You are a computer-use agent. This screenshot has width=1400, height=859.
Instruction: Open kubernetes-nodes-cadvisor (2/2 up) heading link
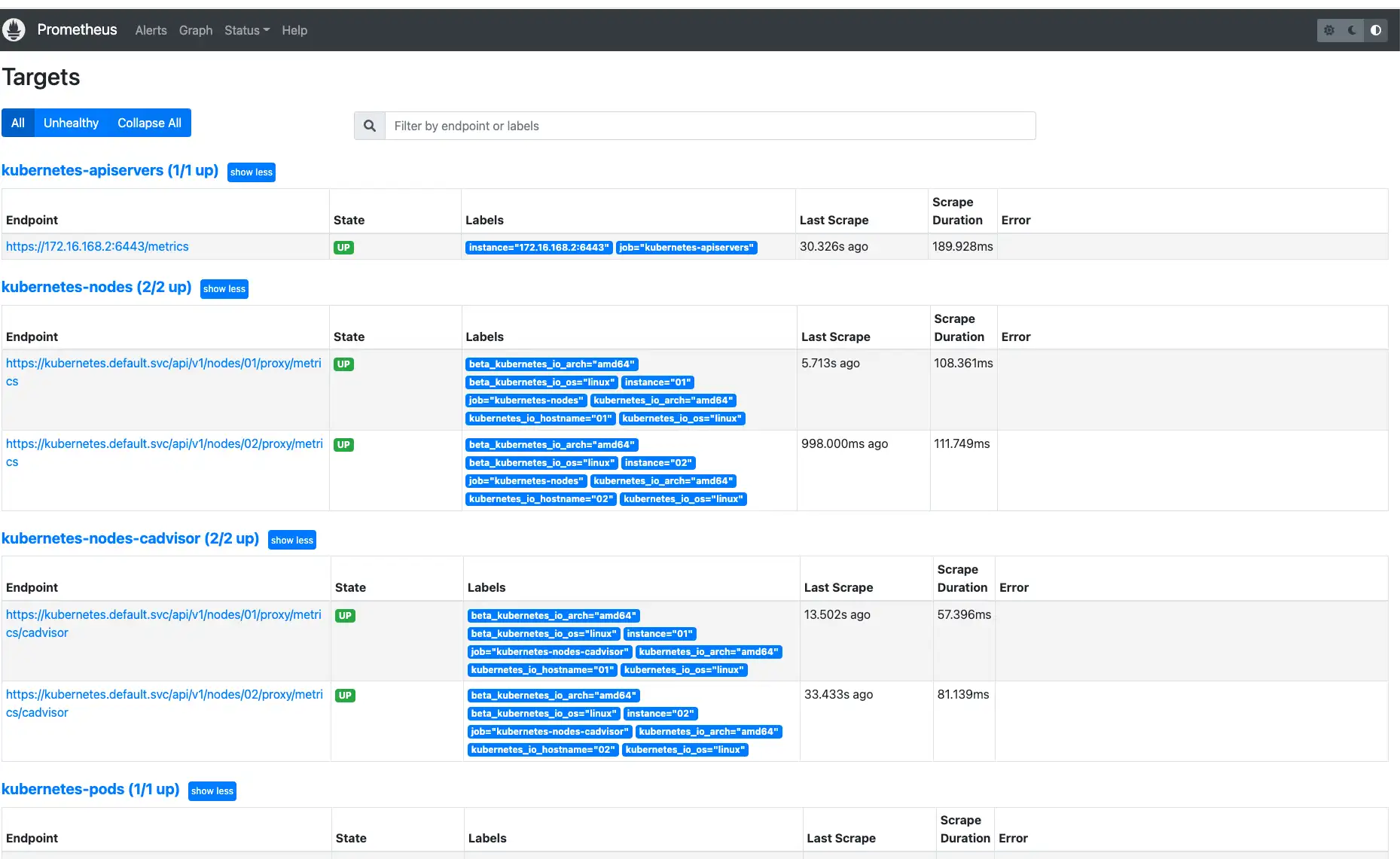point(130,539)
